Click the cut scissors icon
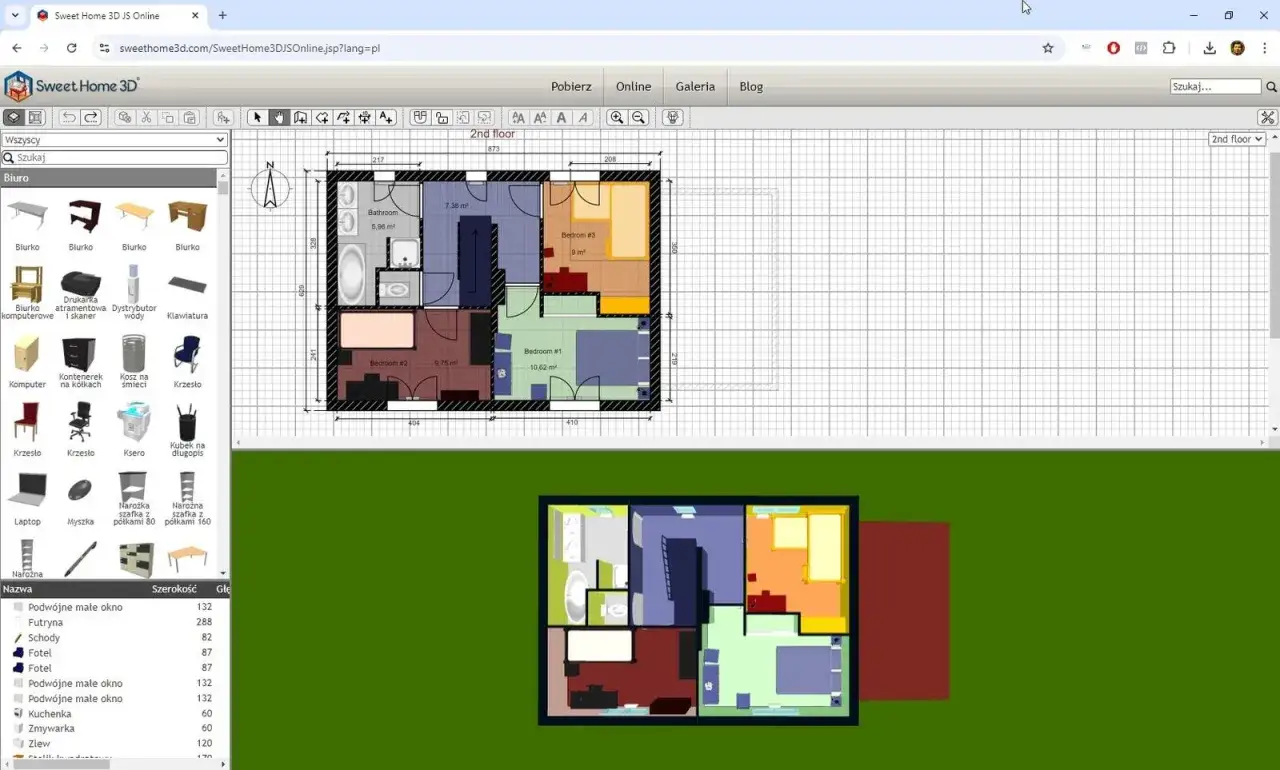This screenshot has height=770, width=1280. 147,117
